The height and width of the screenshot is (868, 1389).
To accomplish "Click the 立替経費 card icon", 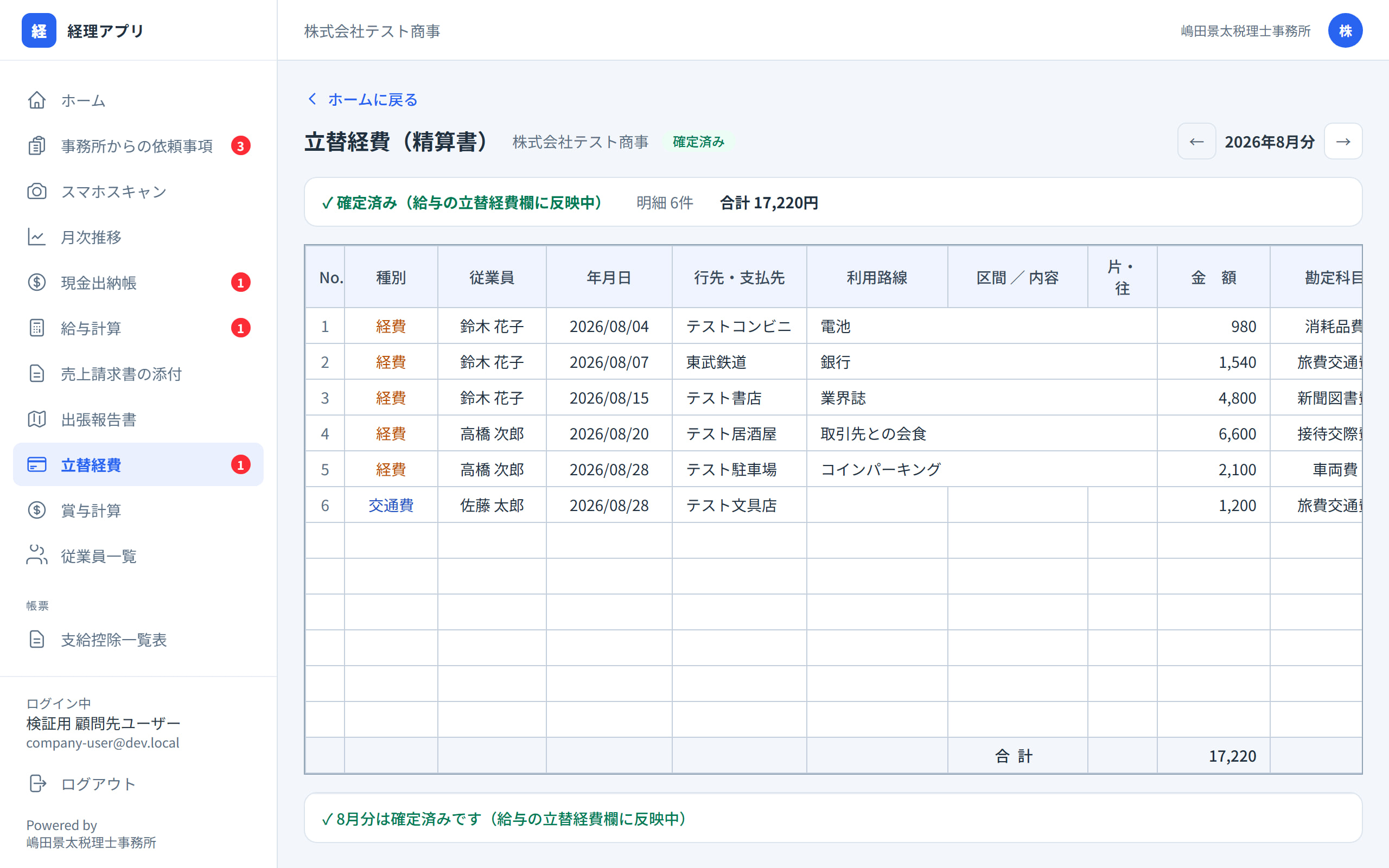I will click(37, 464).
